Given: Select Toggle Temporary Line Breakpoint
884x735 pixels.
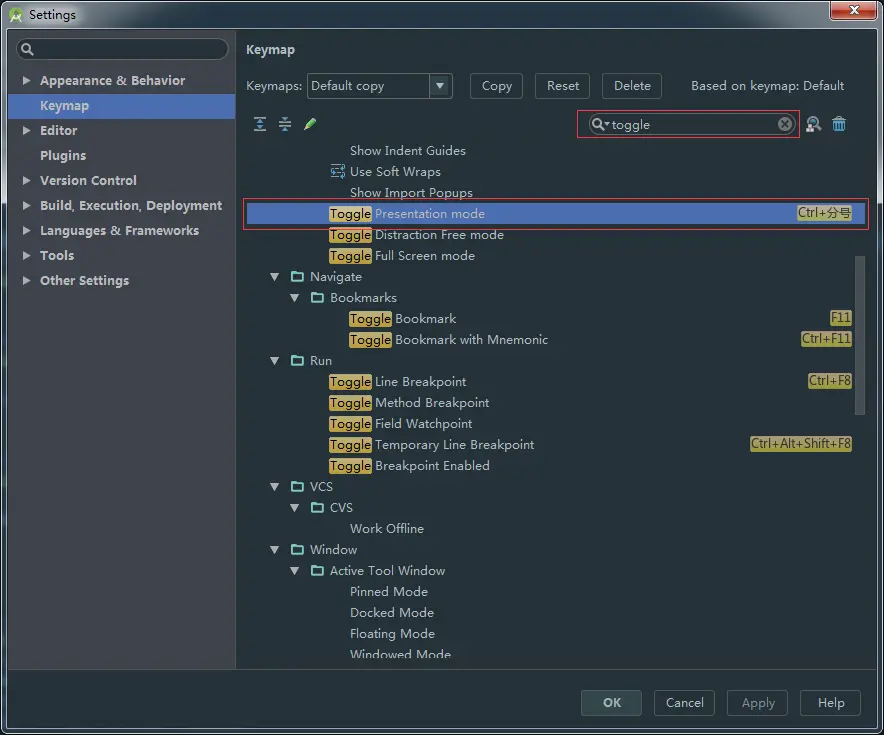Looking at the screenshot, I should pyautogui.click(x=432, y=444).
